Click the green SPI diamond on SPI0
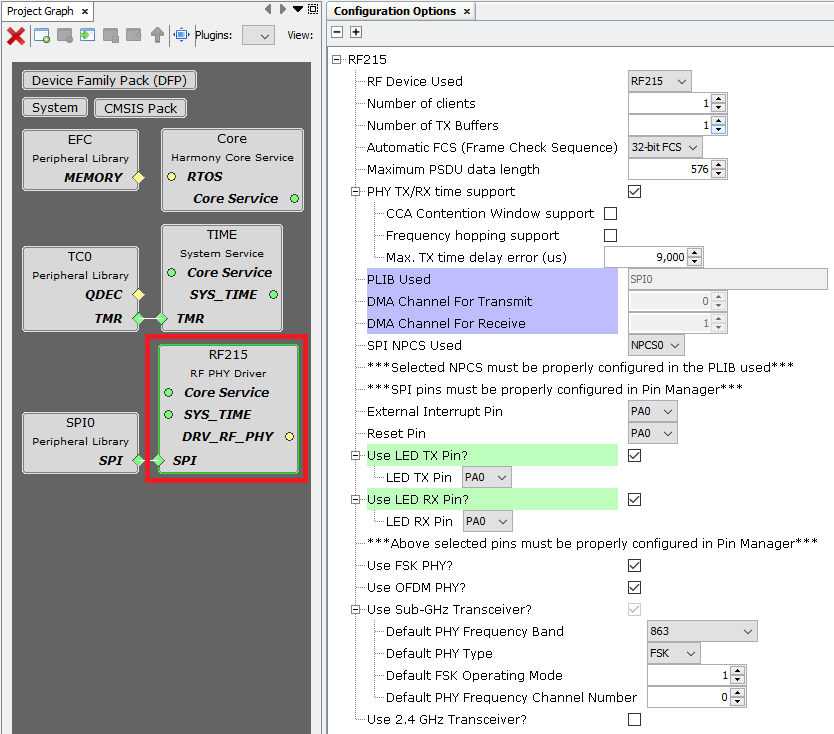 pyautogui.click(x=138, y=461)
